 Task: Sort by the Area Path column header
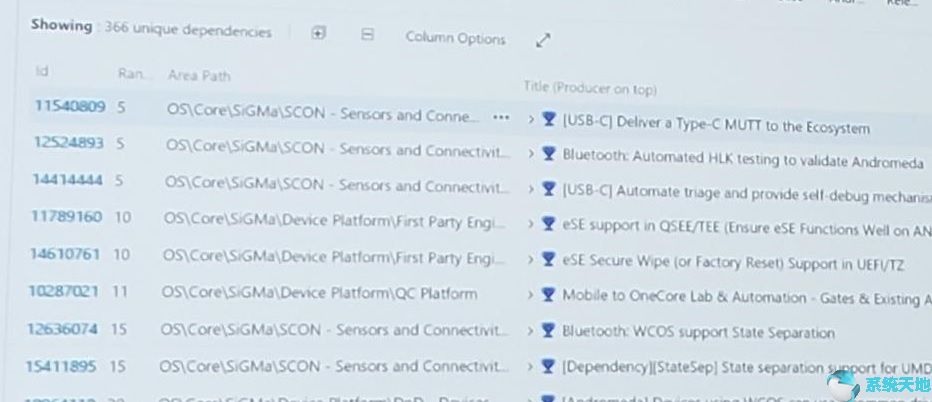coord(199,76)
